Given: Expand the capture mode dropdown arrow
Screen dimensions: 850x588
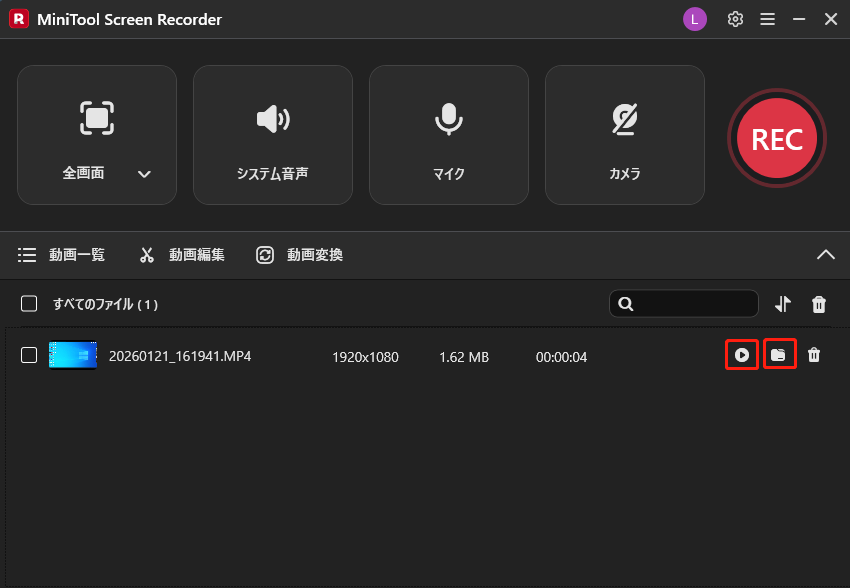Looking at the screenshot, I should coord(144,173).
